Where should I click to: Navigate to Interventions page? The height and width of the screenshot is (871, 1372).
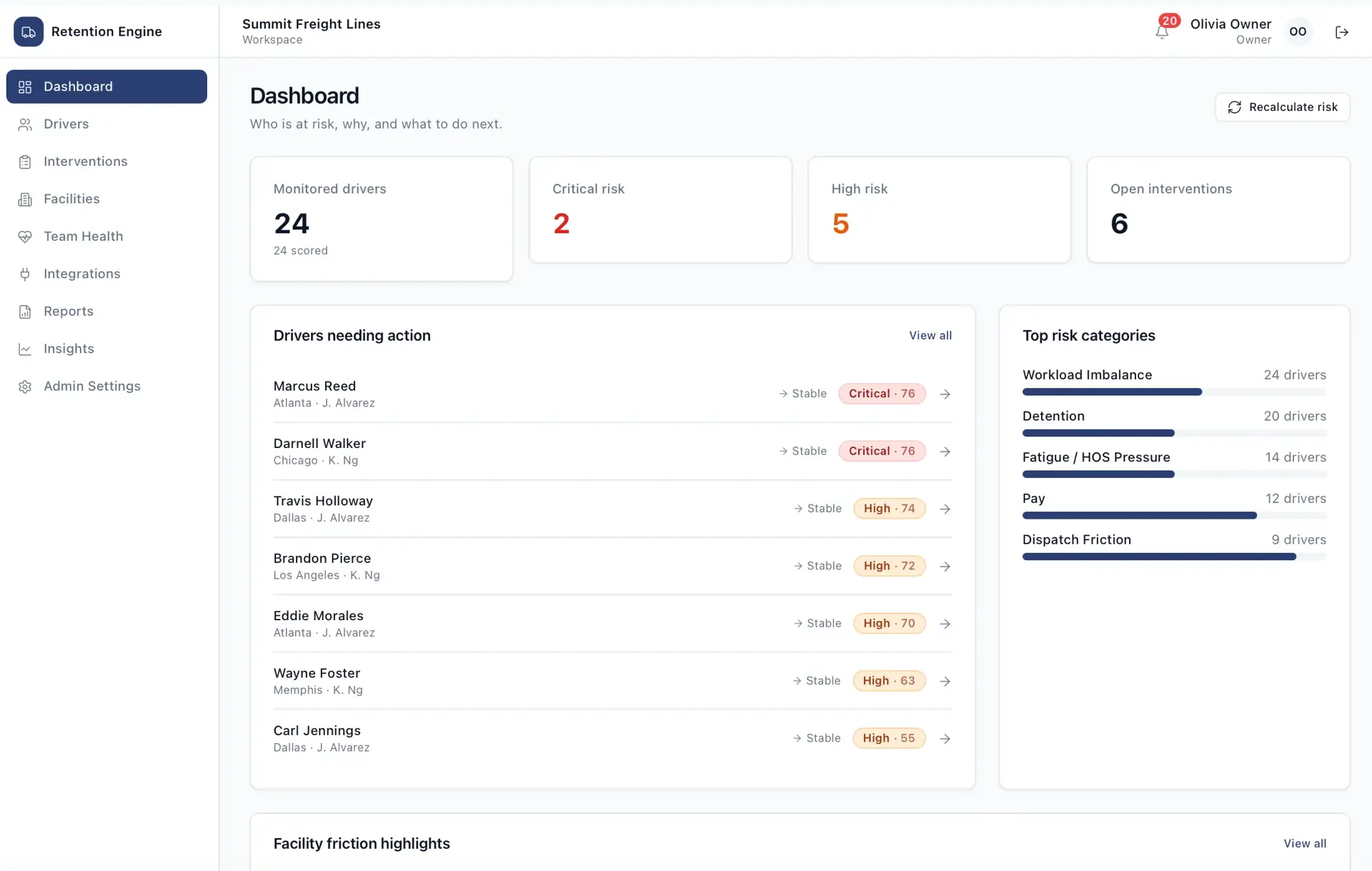coord(106,161)
